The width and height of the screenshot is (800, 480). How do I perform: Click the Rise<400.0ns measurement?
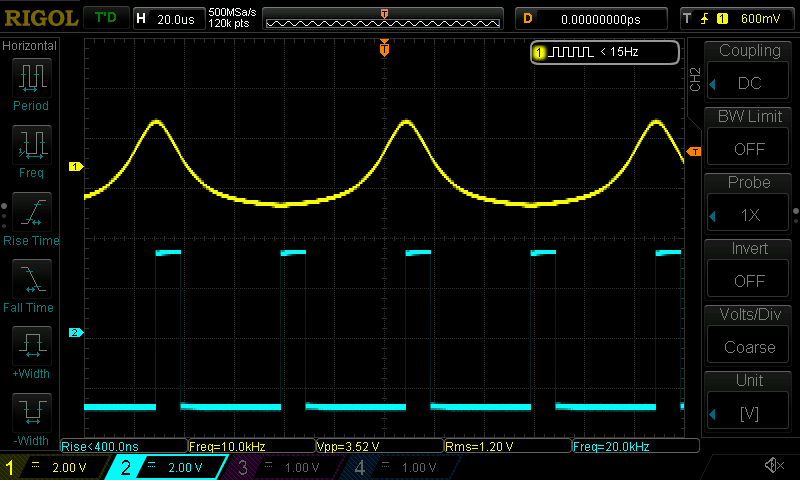[x=124, y=446]
